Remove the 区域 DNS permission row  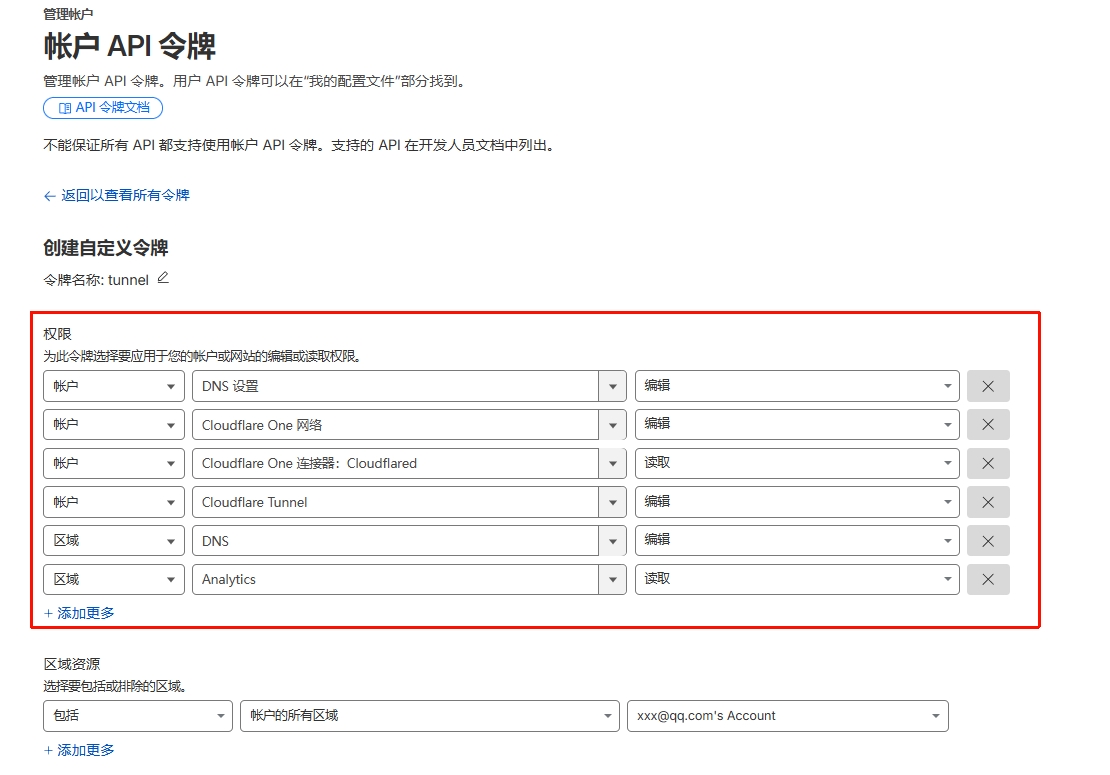pos(988,540)
